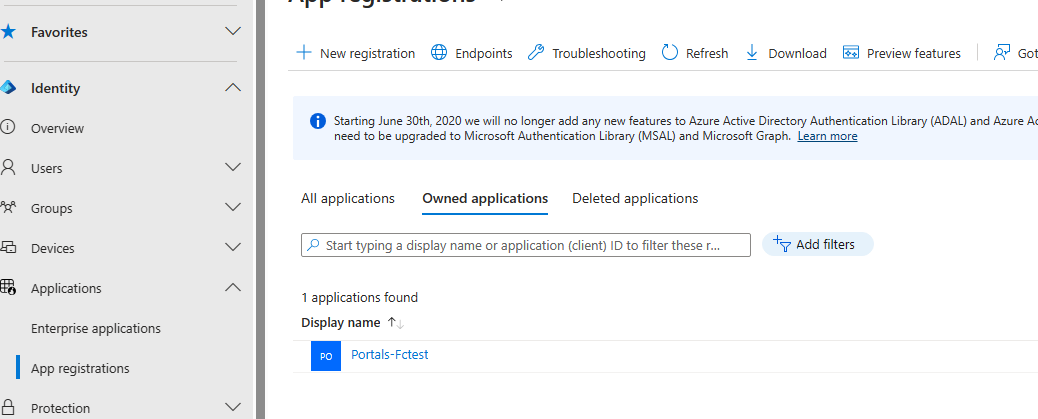Screen dimensions: 1038x419
Task: Click the Preview features icon
Action: (851, 53)
